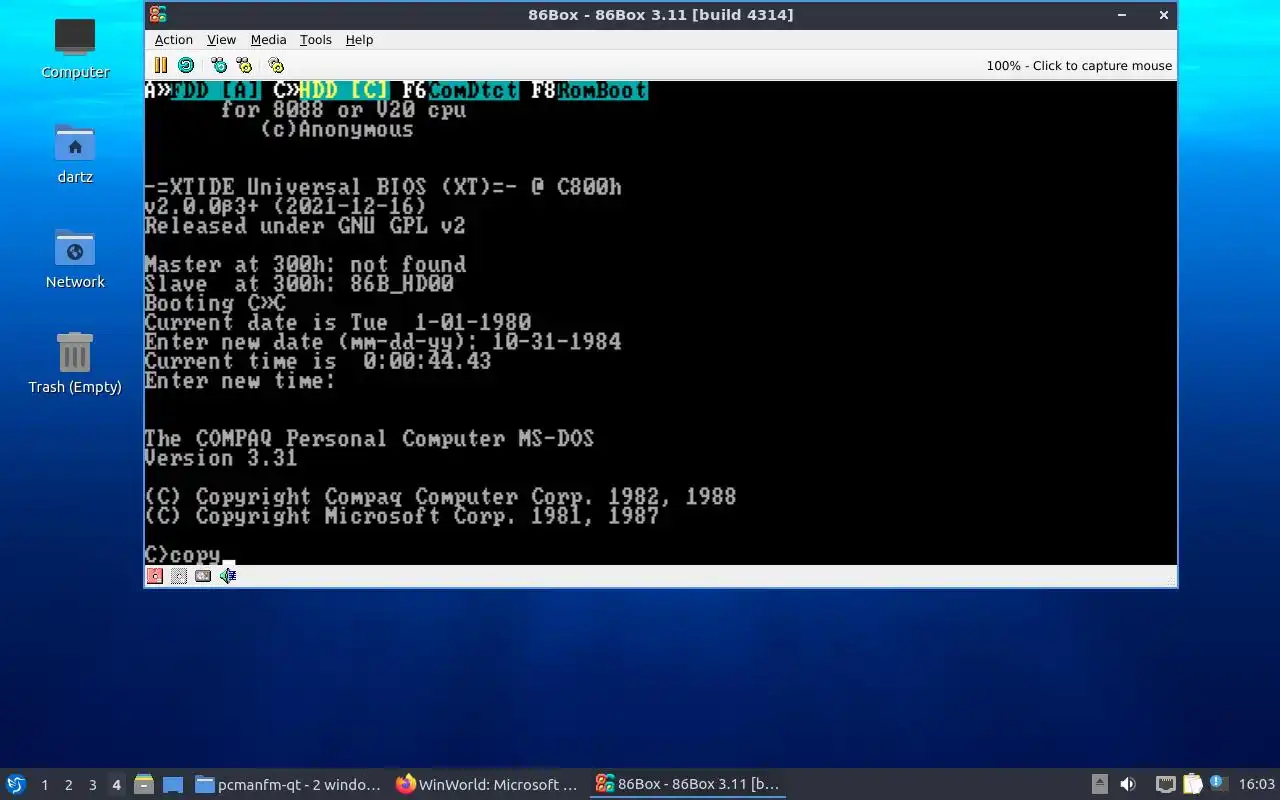Open the start menu on the taskbar
Viewport: 1280px width, 800px height.
(16, 784)
